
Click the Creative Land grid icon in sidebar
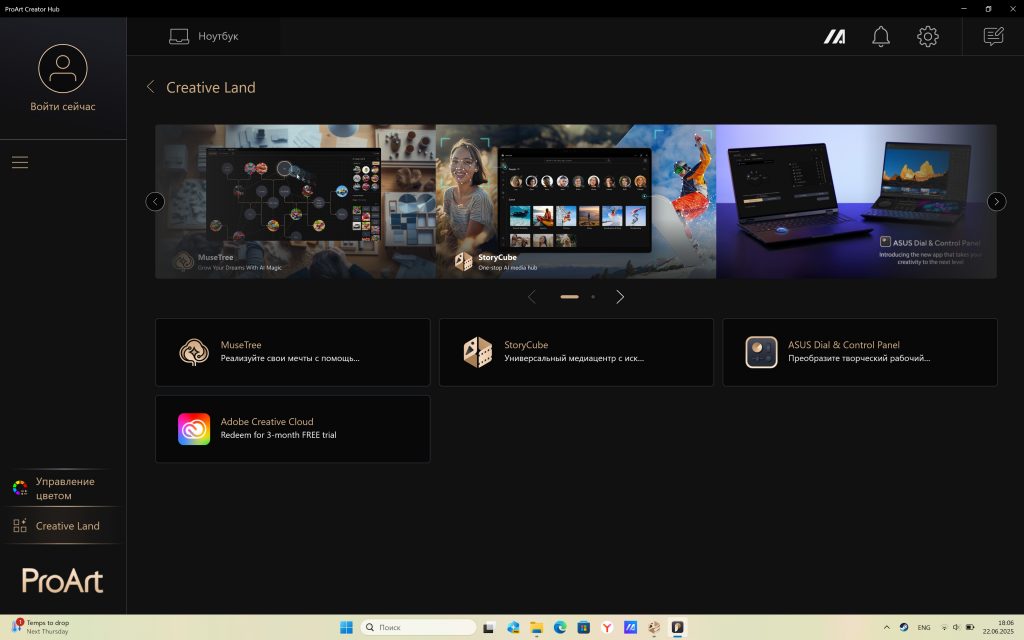point(20,526)
